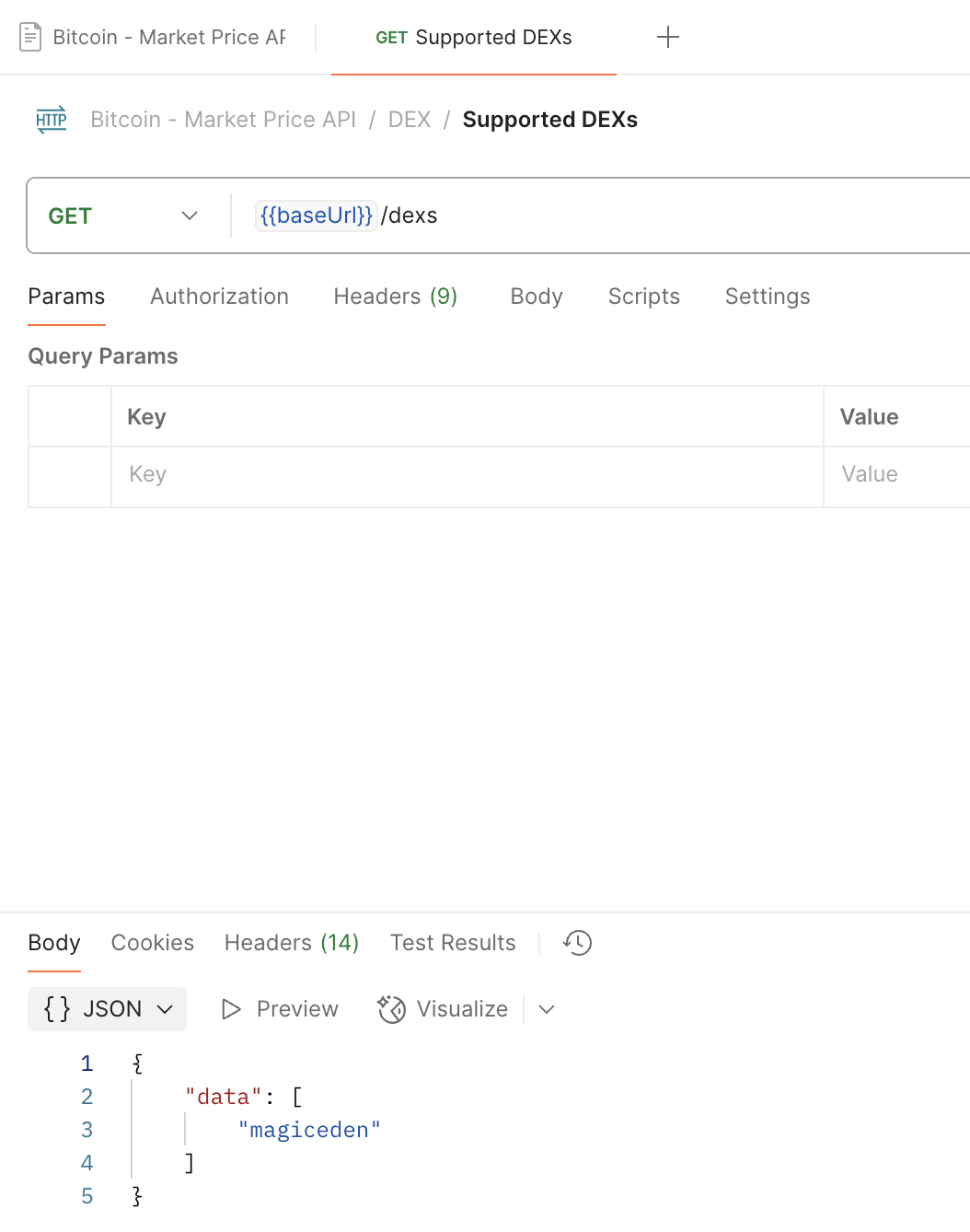Click line number 3 in the response
The width and height of the screenshot is (970, 1232).
point(87,1130)
